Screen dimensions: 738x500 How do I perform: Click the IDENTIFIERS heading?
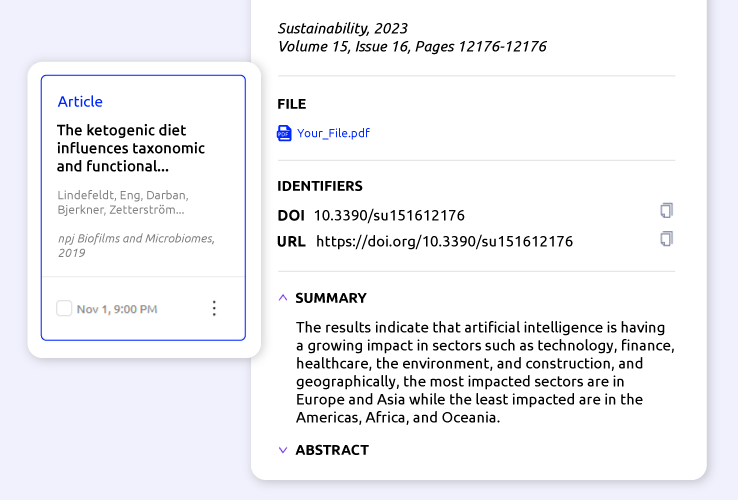tap(320, 186)
